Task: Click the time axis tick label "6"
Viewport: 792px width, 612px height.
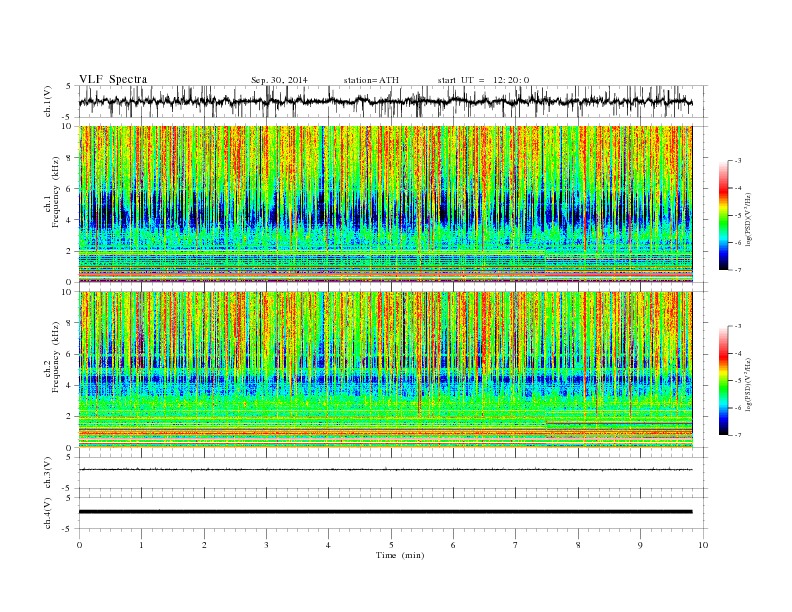Action: (453, 545)
